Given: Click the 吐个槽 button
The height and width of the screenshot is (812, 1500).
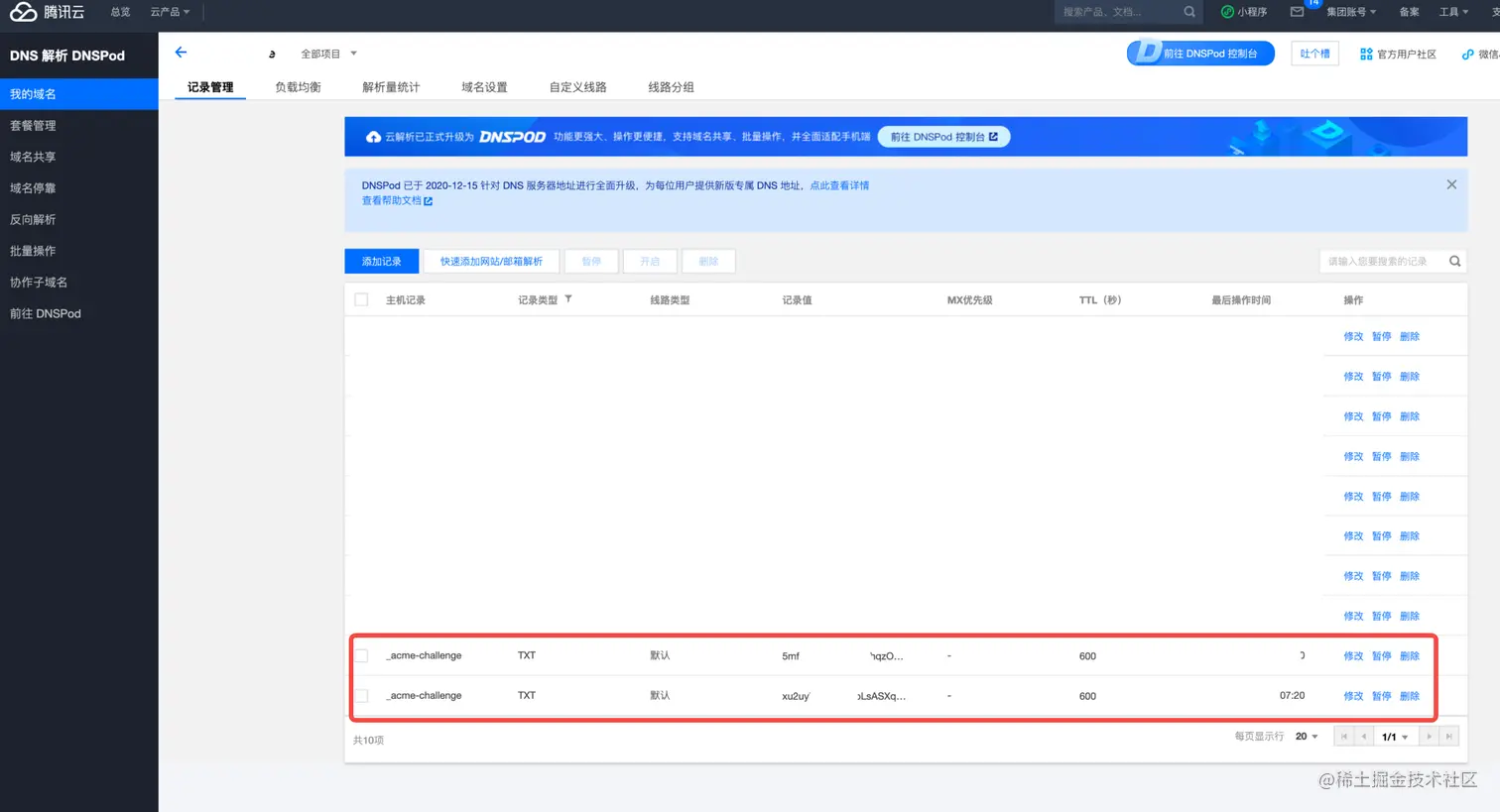Looking at the screenshot, I should 1314,54.
